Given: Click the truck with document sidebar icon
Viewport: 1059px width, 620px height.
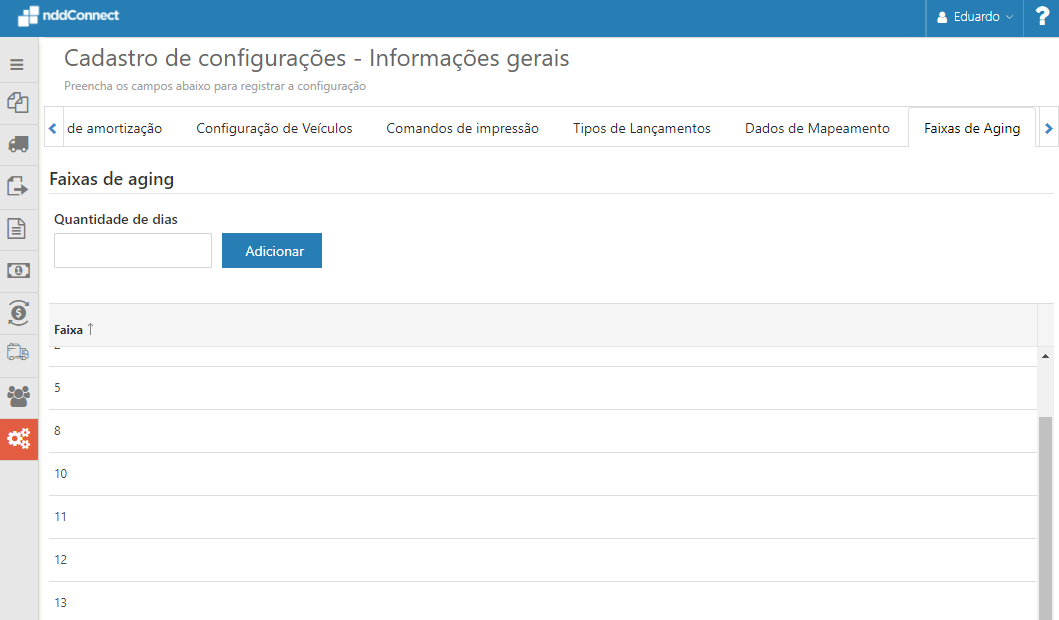Looking at the screenshot, I should tap(17, 354).
